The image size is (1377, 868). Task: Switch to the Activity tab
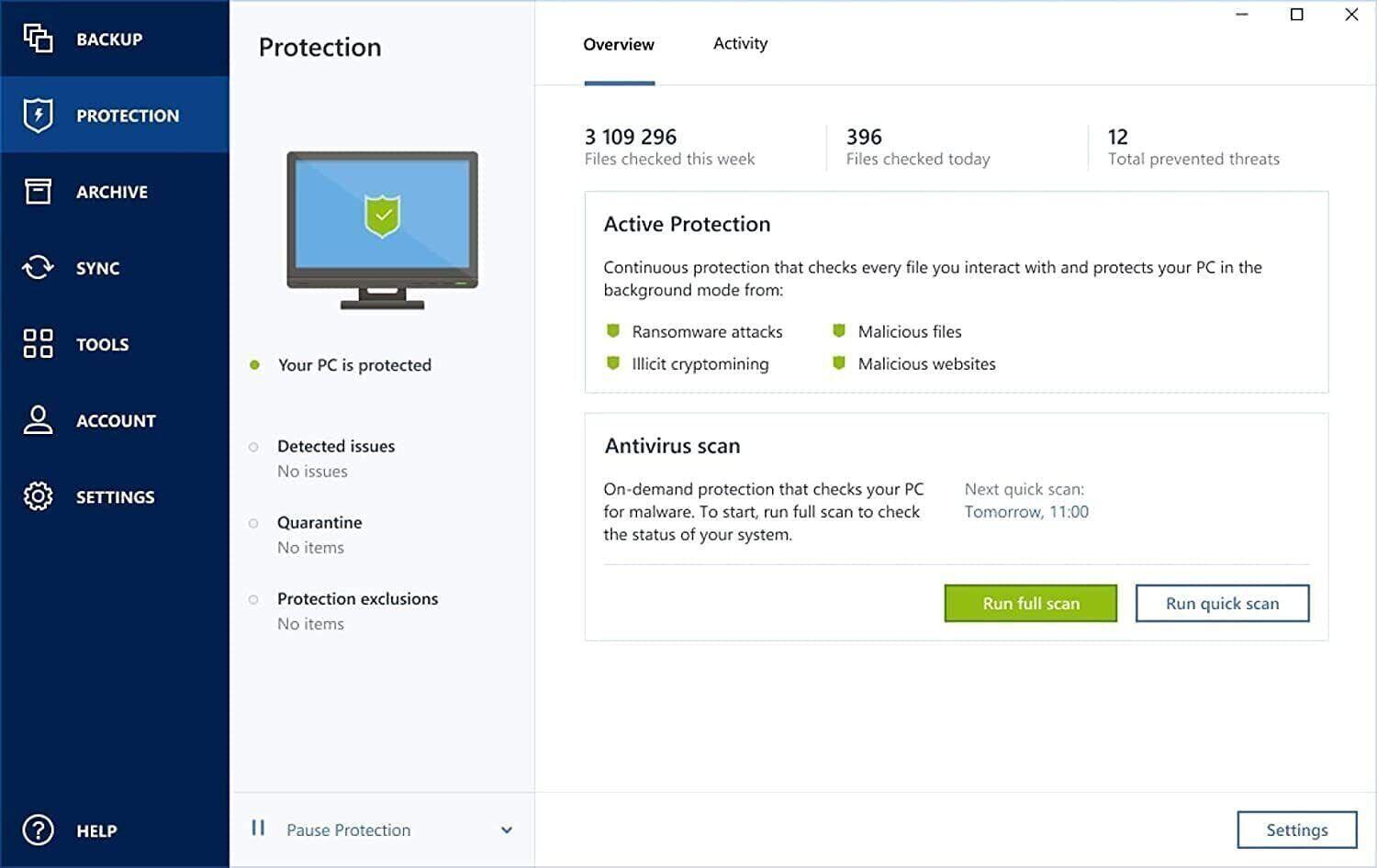740,43
